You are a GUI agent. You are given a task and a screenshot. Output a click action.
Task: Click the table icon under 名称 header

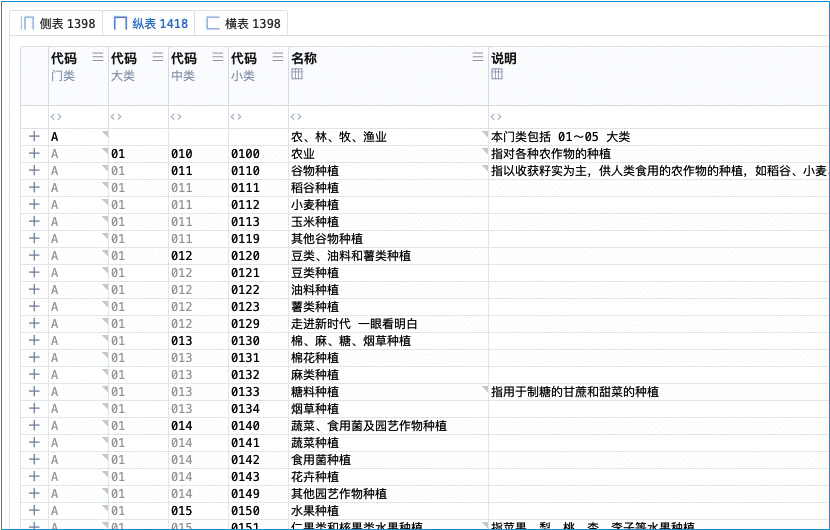tap(297, 75)
